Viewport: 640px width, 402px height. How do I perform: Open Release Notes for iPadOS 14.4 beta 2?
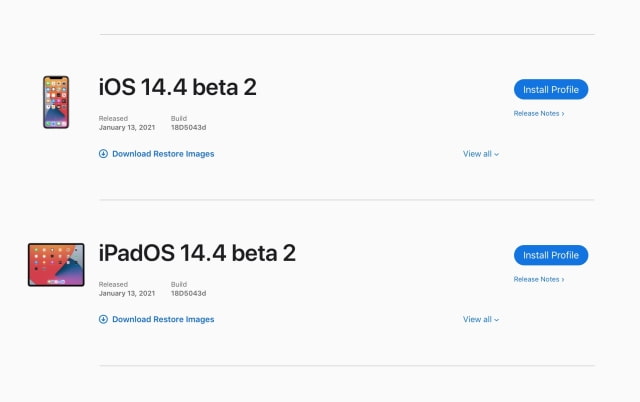coord(538,279)
